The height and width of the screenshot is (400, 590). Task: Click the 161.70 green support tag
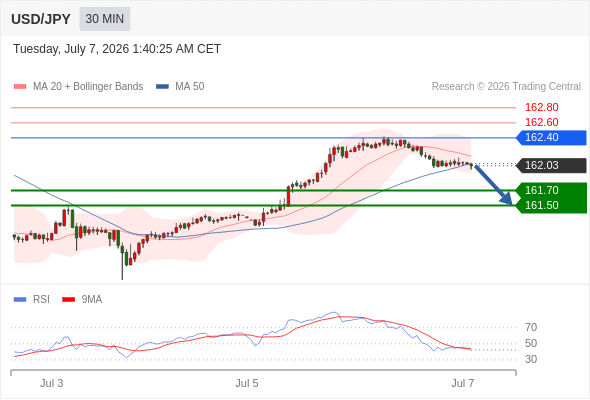(x=551, y=190)
